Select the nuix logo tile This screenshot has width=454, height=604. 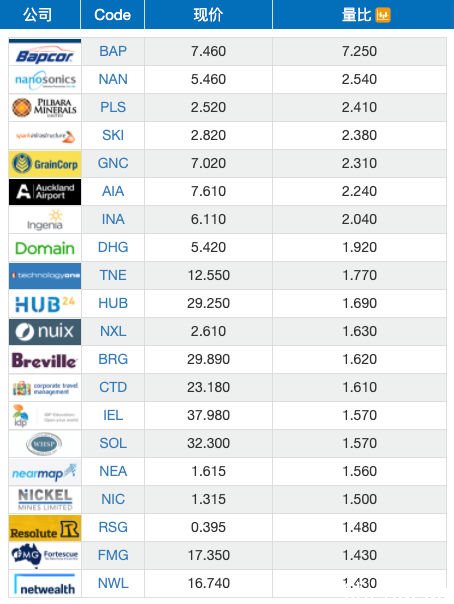pyautogui.click(x=45, y=332)
